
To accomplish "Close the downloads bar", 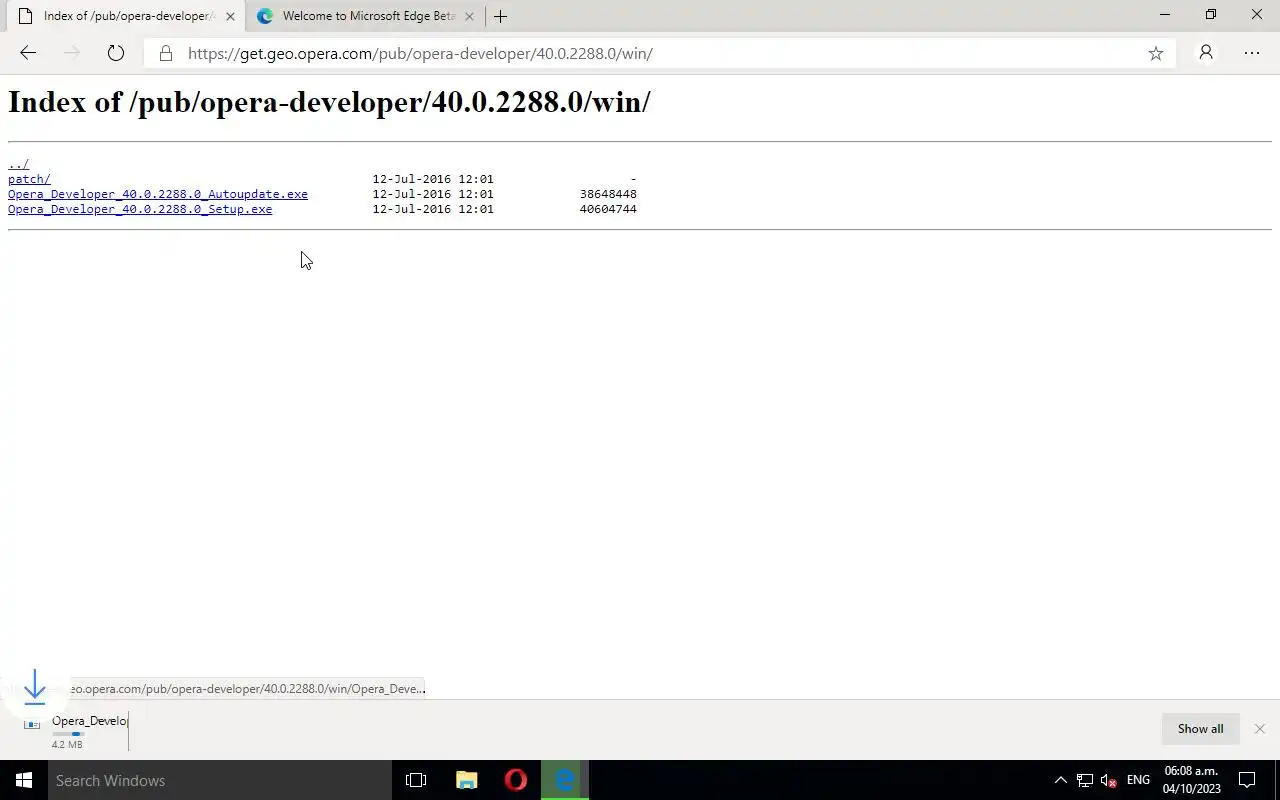I will pos(1259,729).
